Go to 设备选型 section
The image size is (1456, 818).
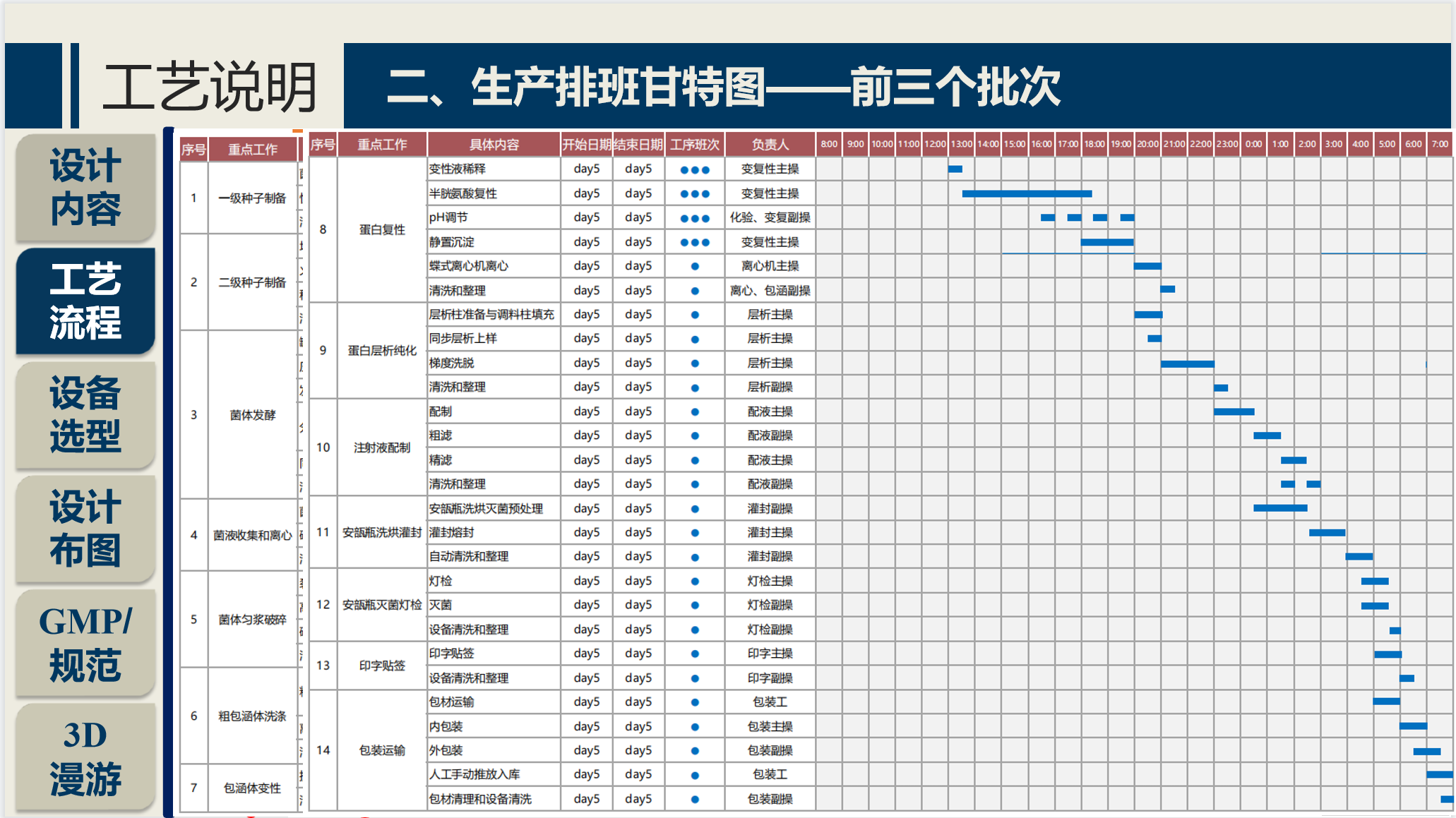(85, 414)
